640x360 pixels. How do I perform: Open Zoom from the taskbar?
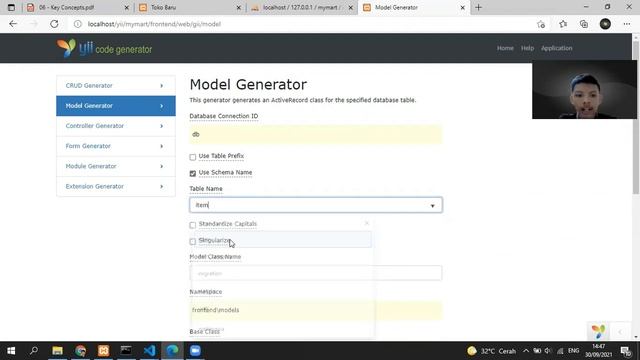195,351
